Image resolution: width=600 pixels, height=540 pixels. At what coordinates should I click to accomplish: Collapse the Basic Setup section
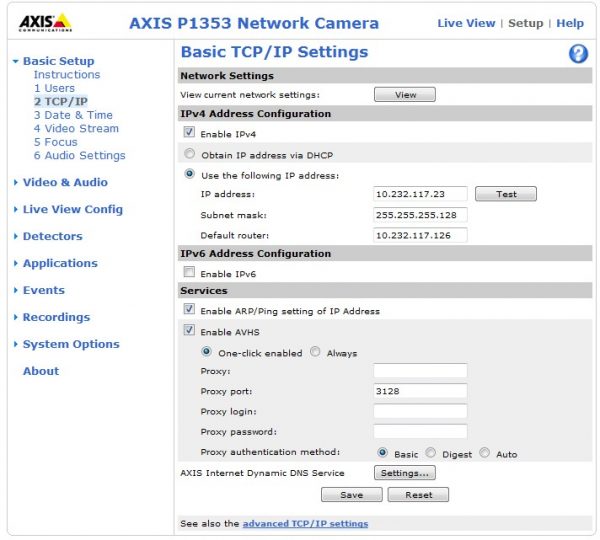click(x=58, y=61)
